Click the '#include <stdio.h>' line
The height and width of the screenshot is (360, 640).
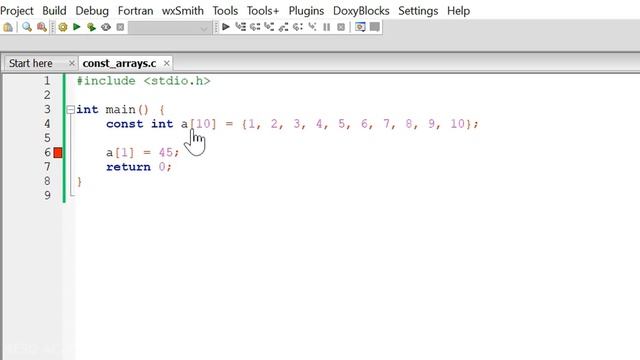[x=143, y=81]
